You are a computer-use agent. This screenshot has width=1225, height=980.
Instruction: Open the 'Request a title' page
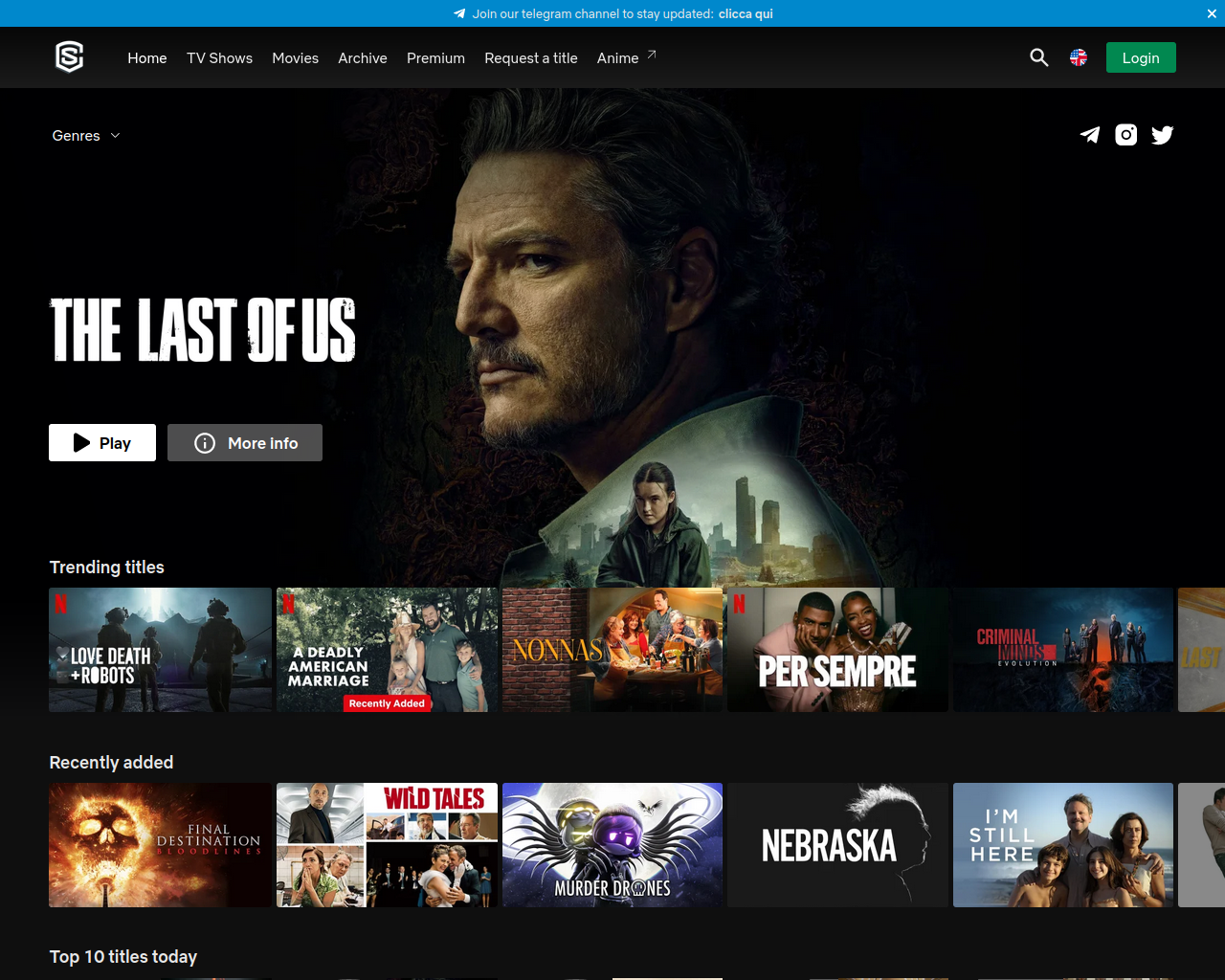(x=531, y=57)
